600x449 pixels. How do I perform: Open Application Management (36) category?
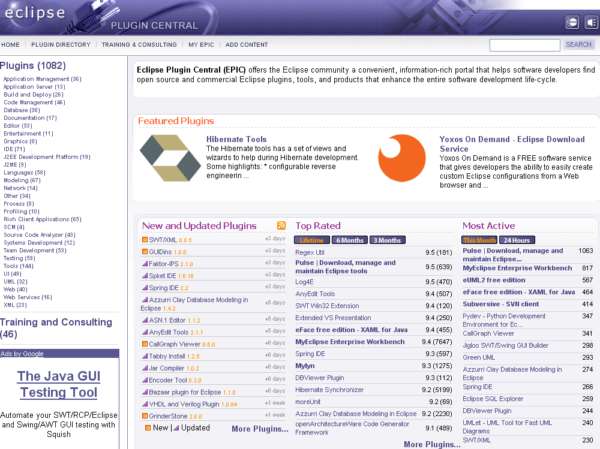pos(42,79)
